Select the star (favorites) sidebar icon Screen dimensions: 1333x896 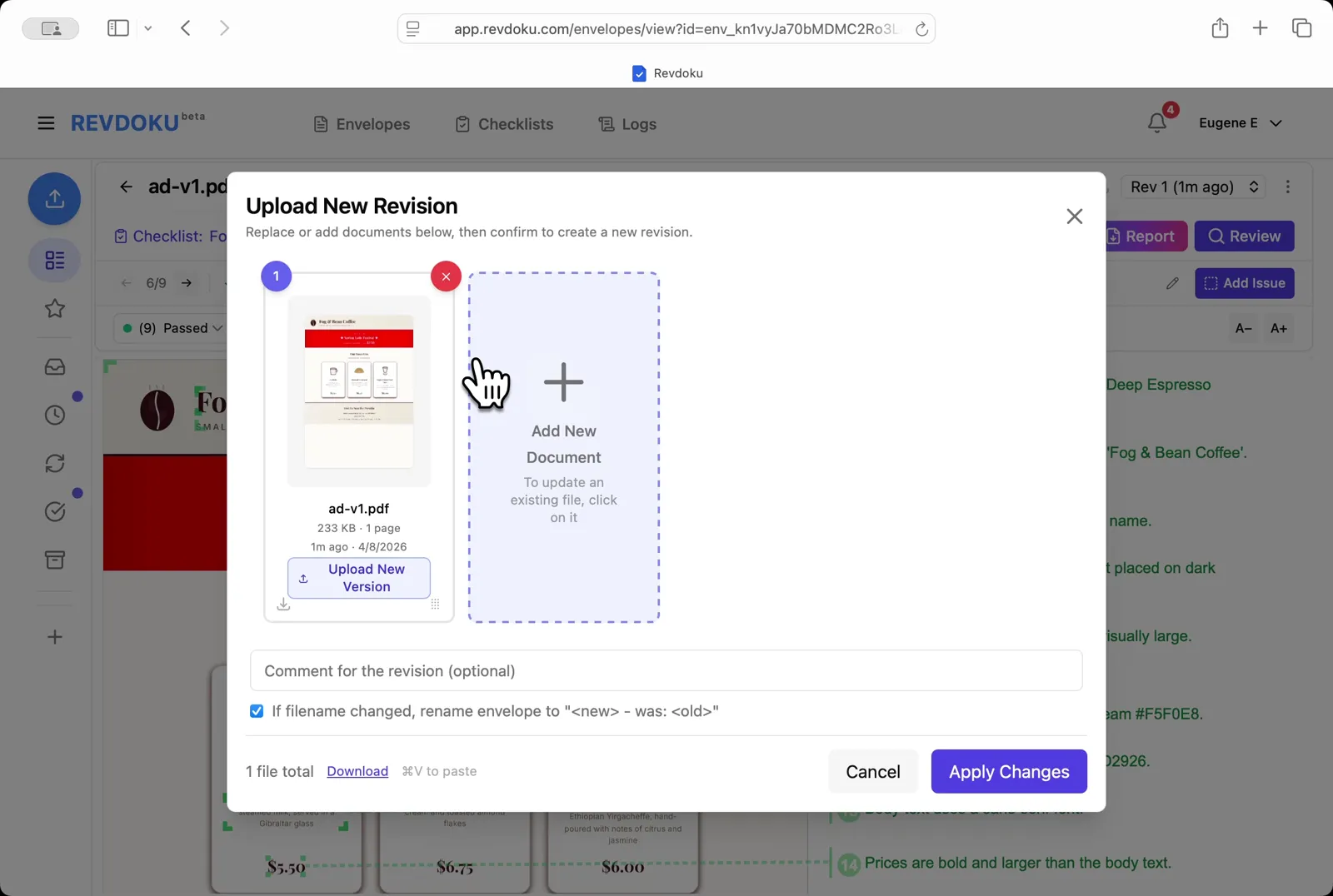[54, 309]
